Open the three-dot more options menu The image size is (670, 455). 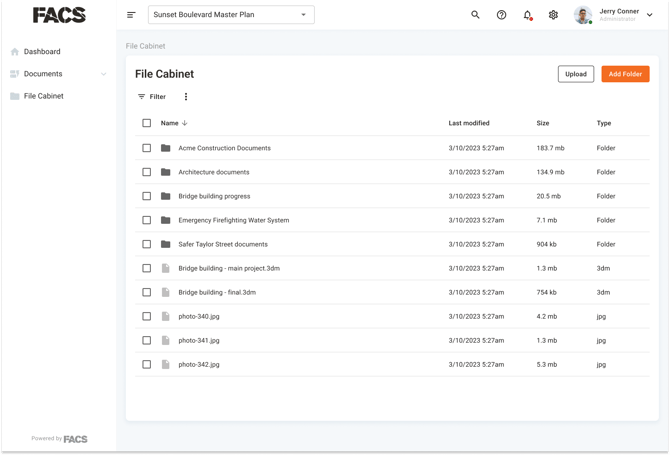(x=185, y=97)
